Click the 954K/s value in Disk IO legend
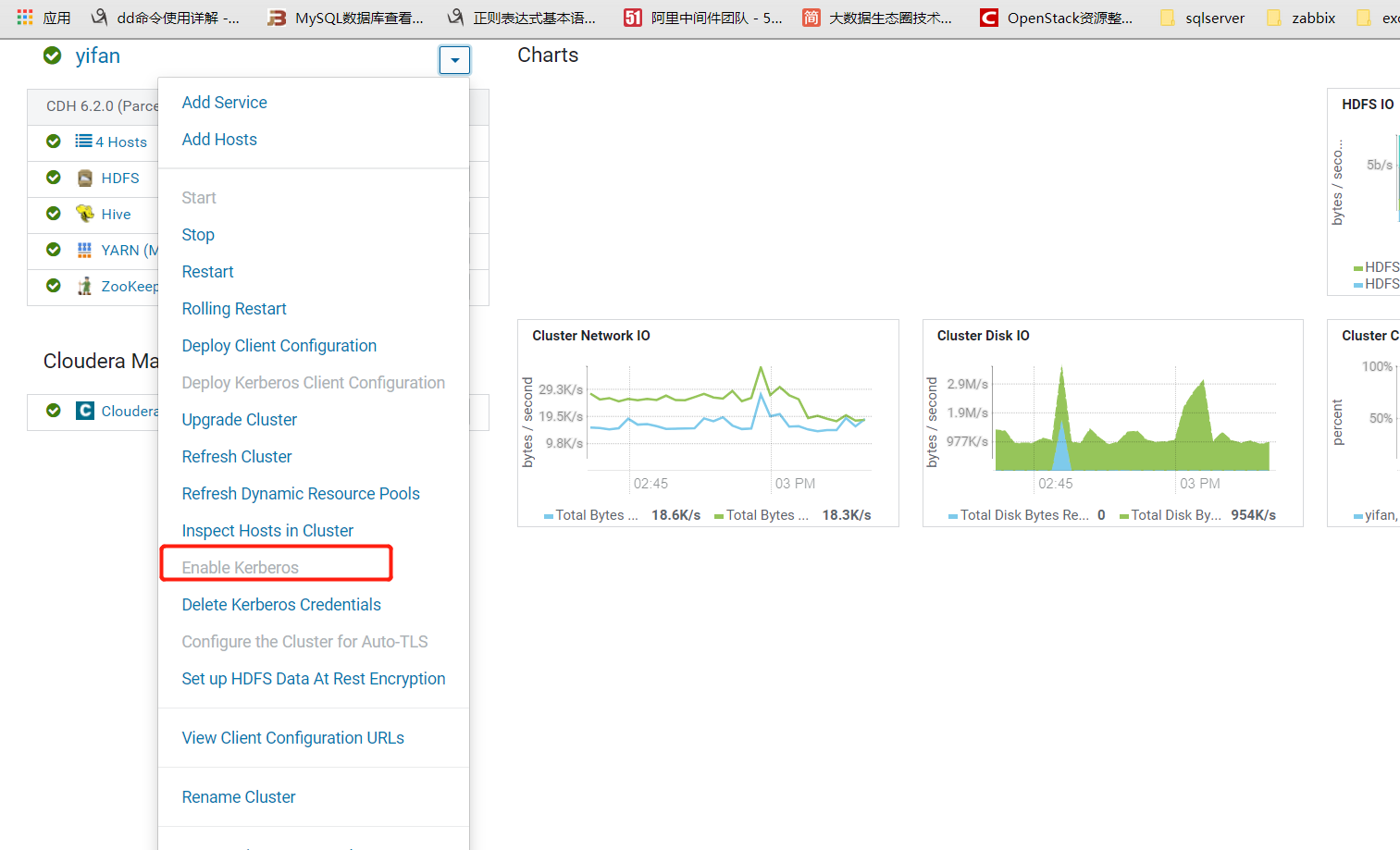 (x=1253, y=515)
